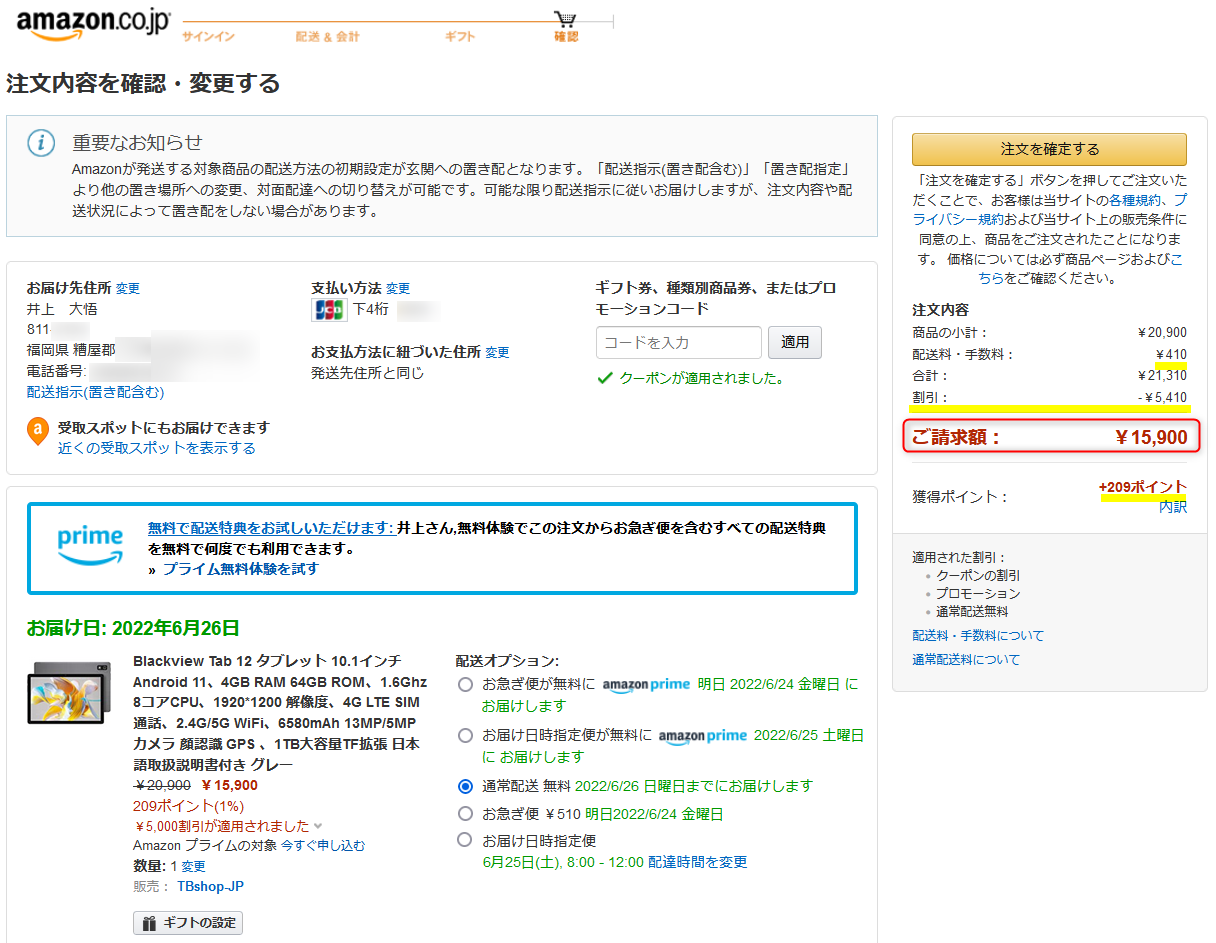The image size is (1216, 943).
Task: Click 近くの受取スポットを表示する link
Action: 157,448
